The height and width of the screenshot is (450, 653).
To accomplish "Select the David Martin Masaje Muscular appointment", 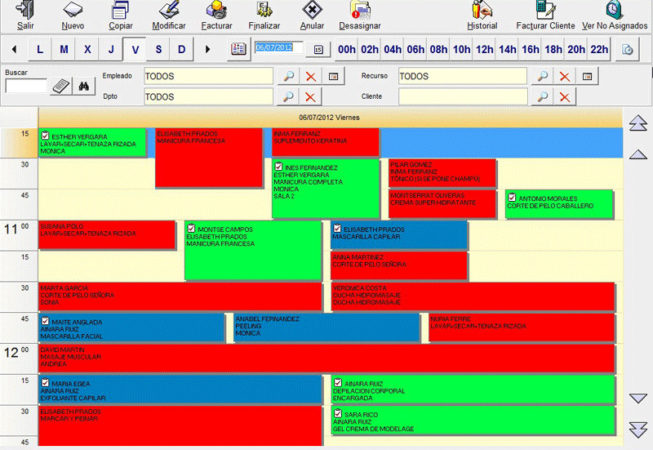I will click(x=327, y=358).
